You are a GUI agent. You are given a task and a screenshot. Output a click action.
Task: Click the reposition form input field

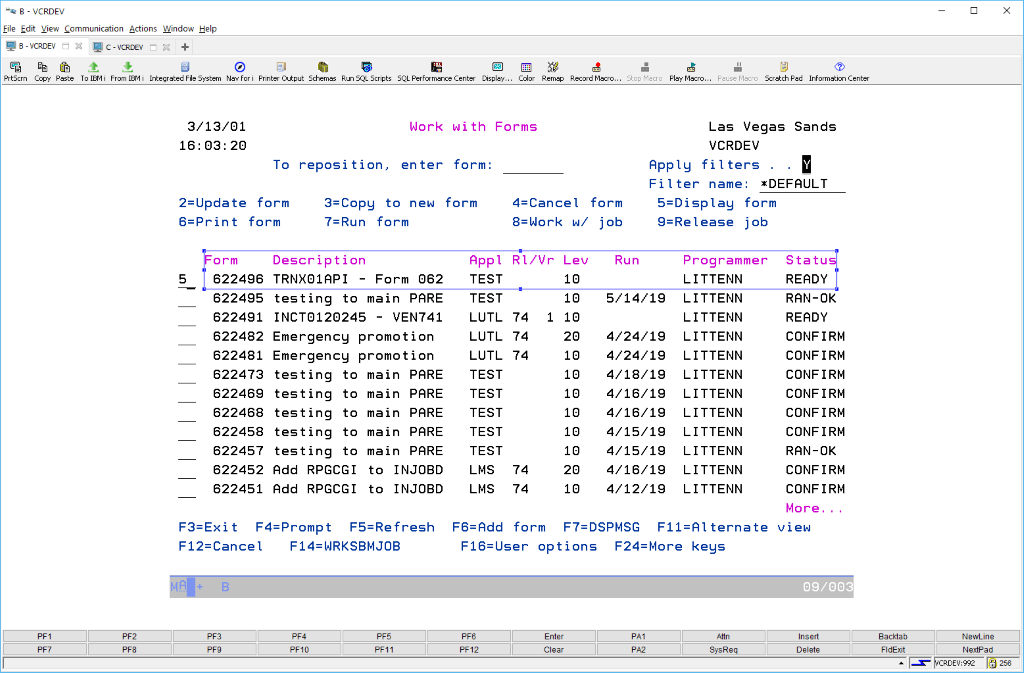533,165
